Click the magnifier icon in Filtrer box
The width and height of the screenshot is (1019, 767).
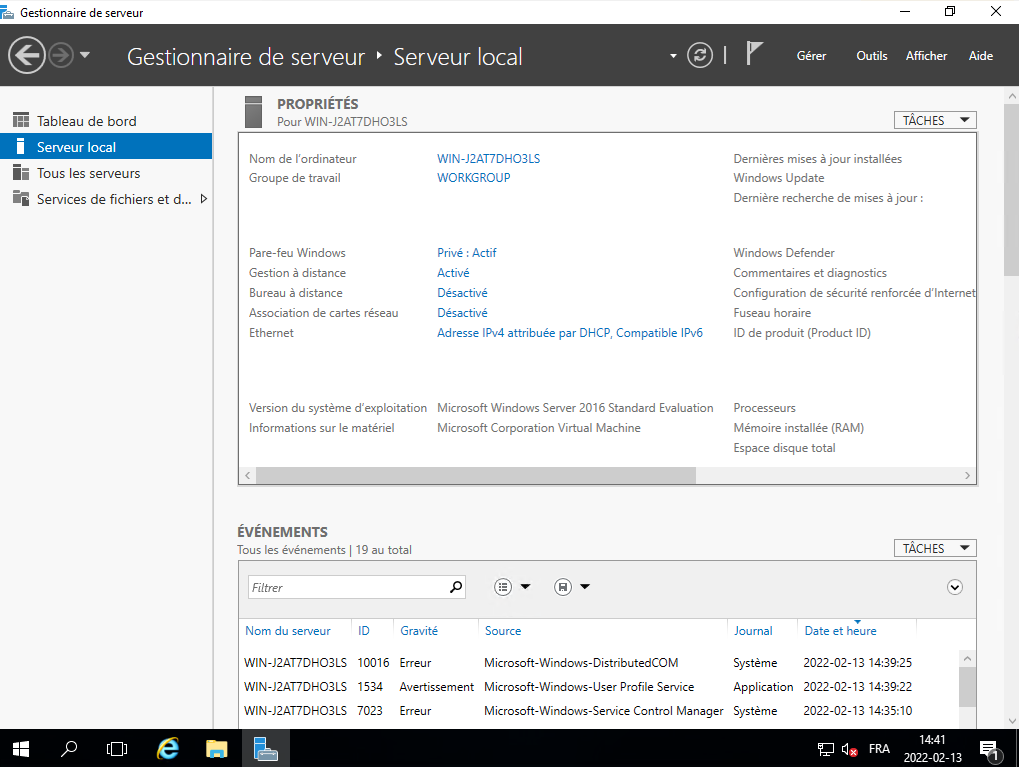tap(456, 587)
